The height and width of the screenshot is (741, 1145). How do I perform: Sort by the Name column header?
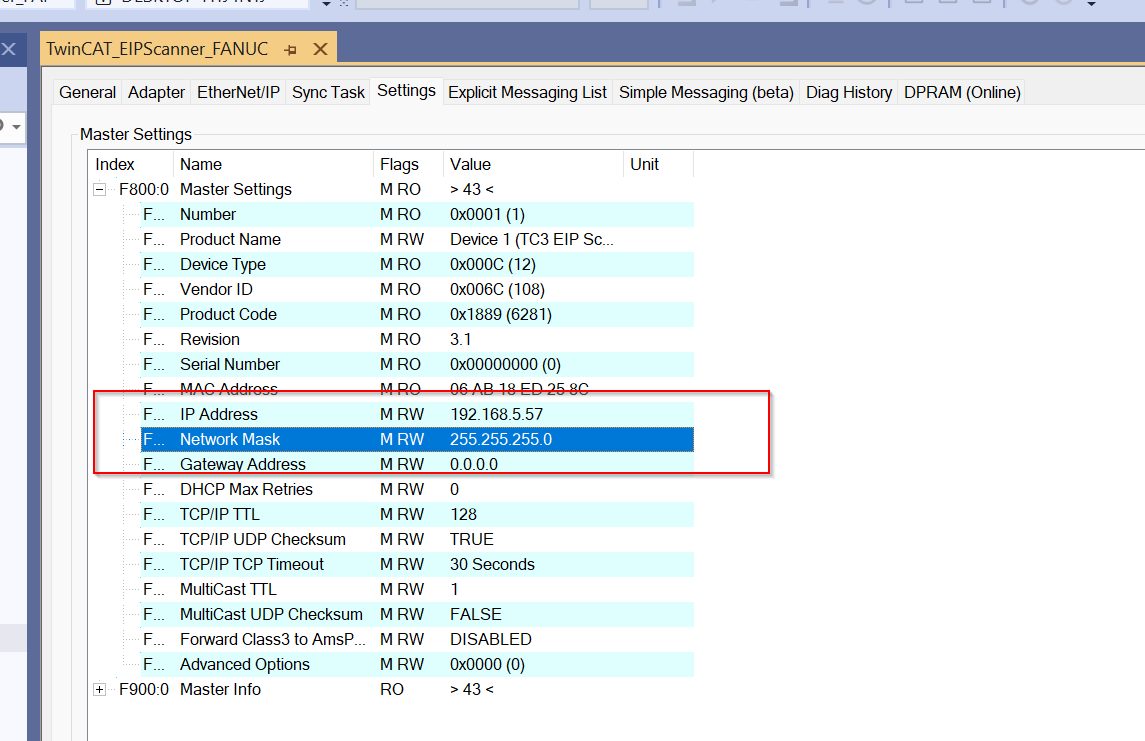pyautogui.click(x=273, y=164)
